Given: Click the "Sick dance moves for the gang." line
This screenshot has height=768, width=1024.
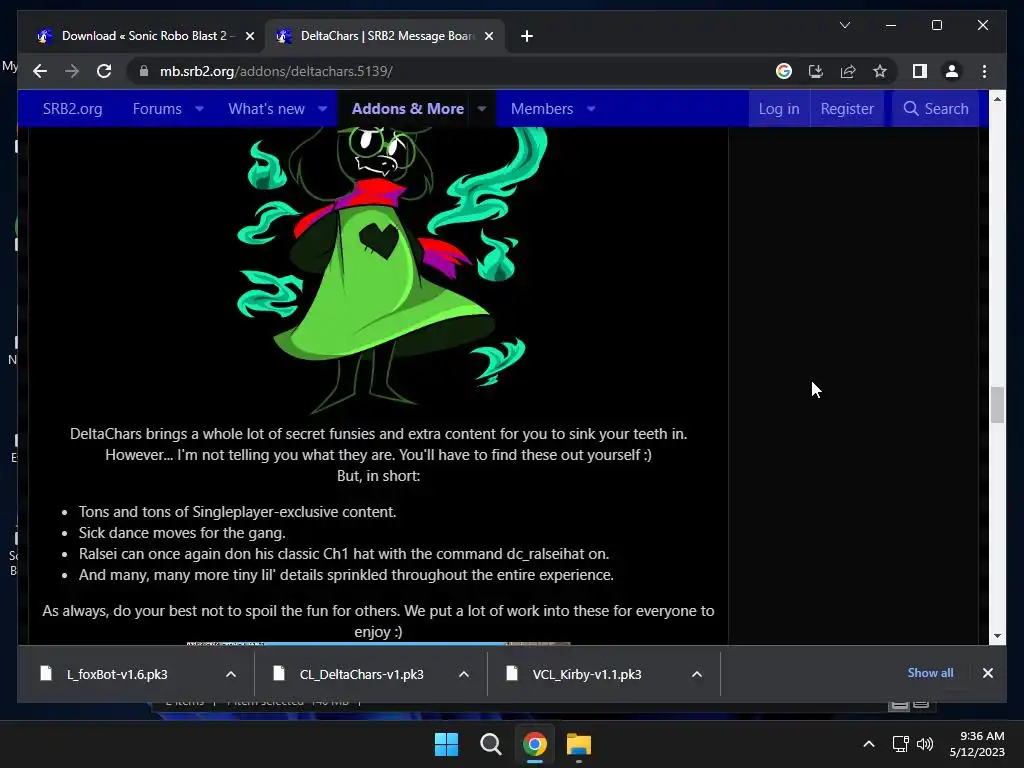Looking at the screenshot, I should tap(182, 533).
